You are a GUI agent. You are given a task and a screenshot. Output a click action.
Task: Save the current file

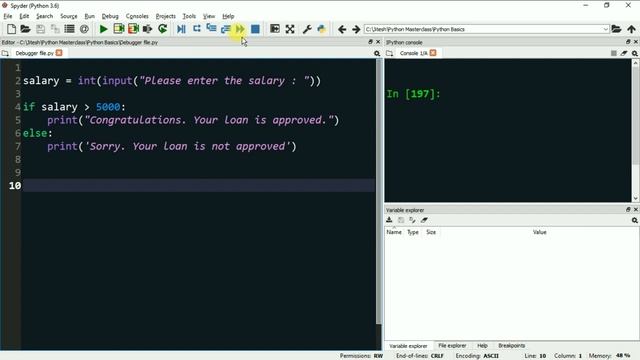[40, 29]
